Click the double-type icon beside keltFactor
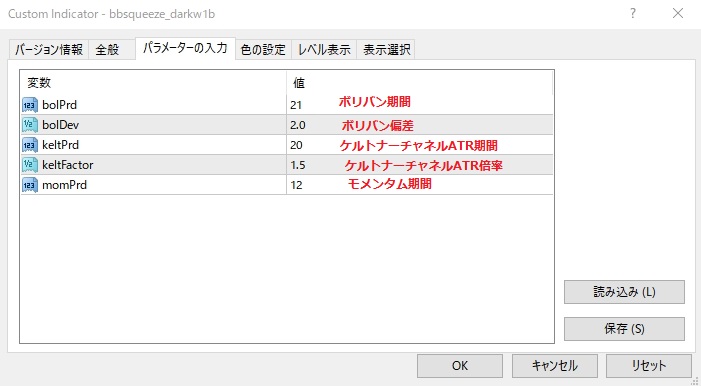 (30, 165)
